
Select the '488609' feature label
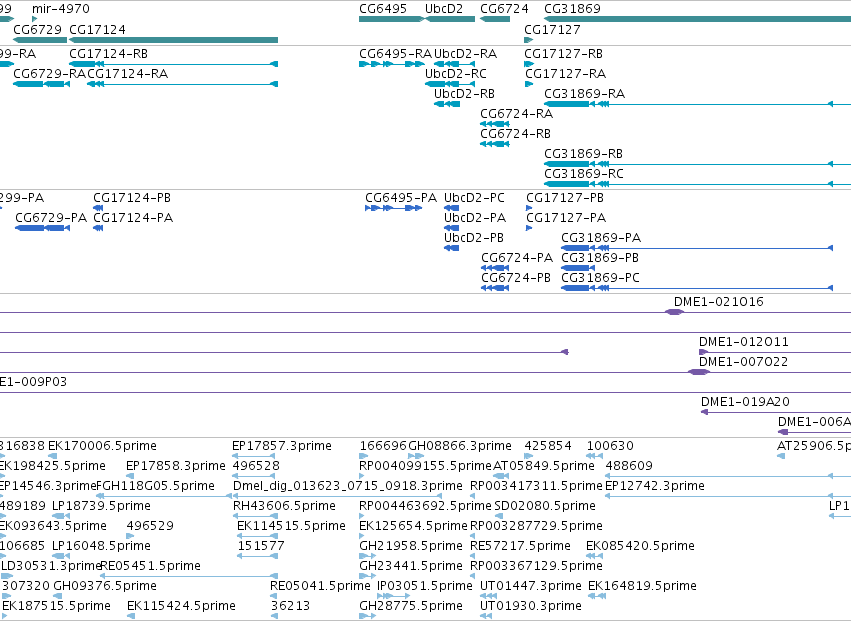point(629,466)
